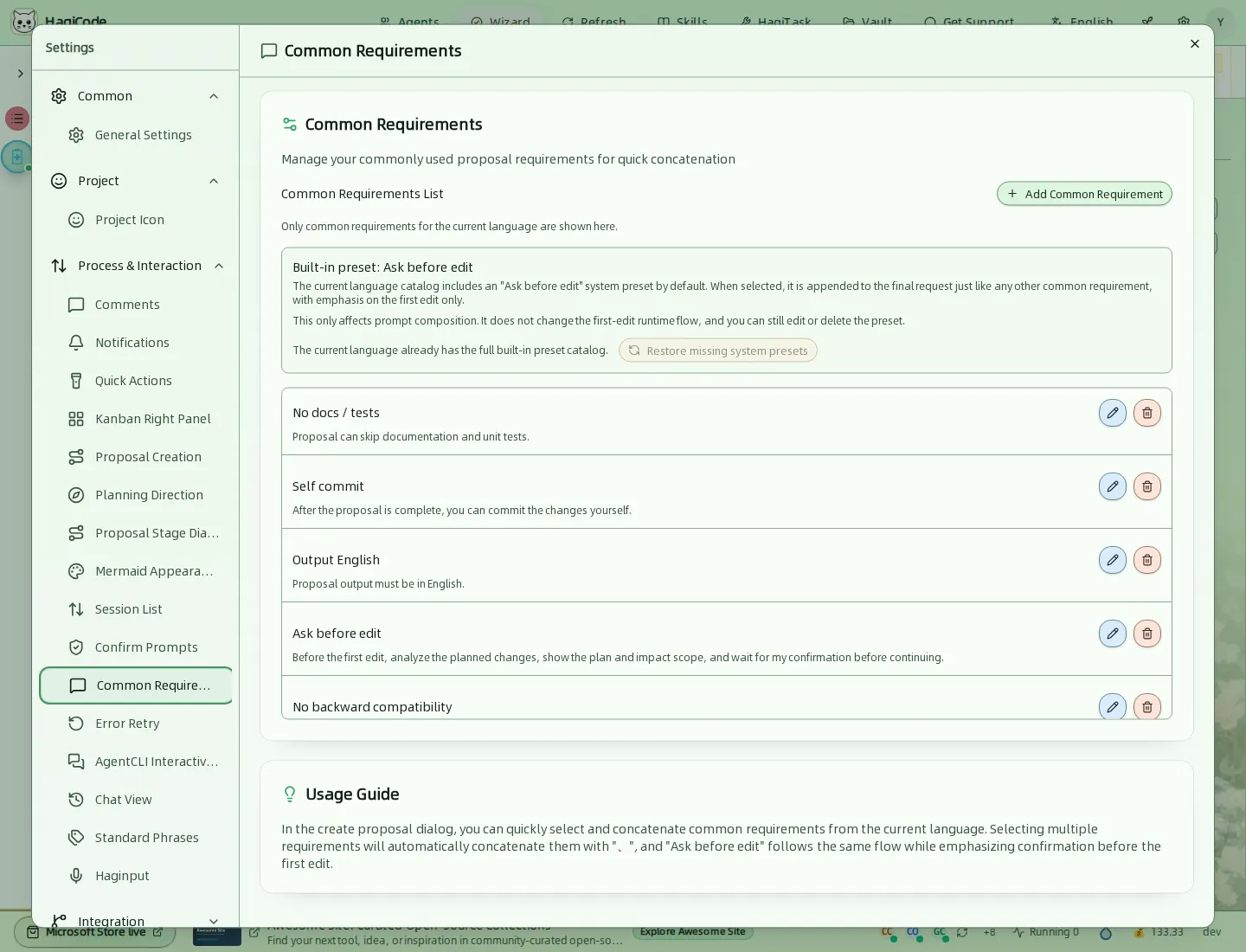The width and height of the screenshot is (1246, 952).
Task: Open Chat View settings
Action: 136,800
